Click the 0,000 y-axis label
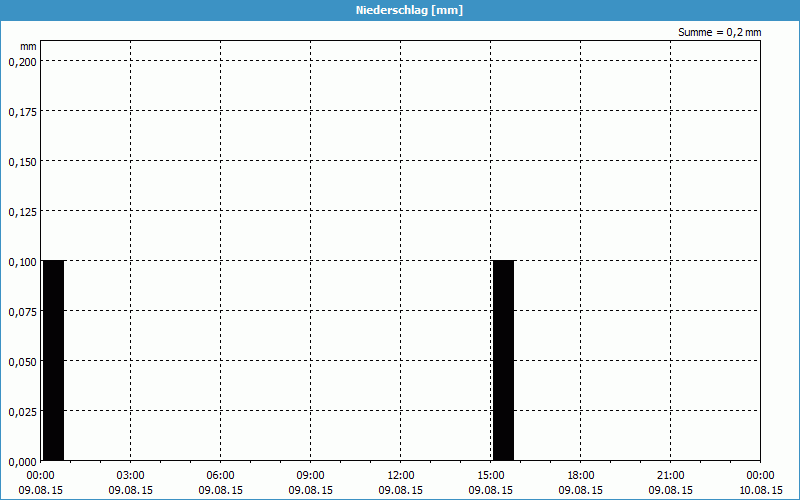Viewport: 800px width, 500px height. [x=23, y=462]
